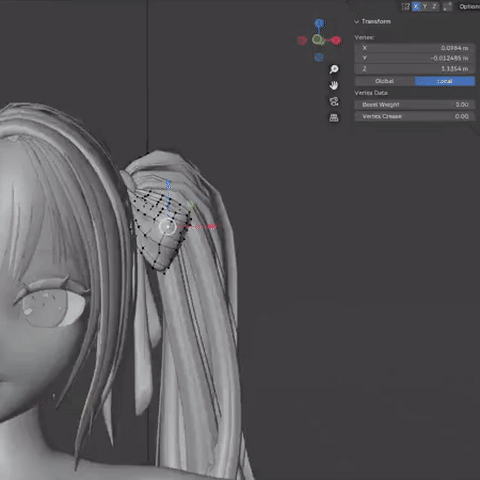Click the red X axis on navigation gizmo
Screen dimensions: 480x480
coord(336,40)
